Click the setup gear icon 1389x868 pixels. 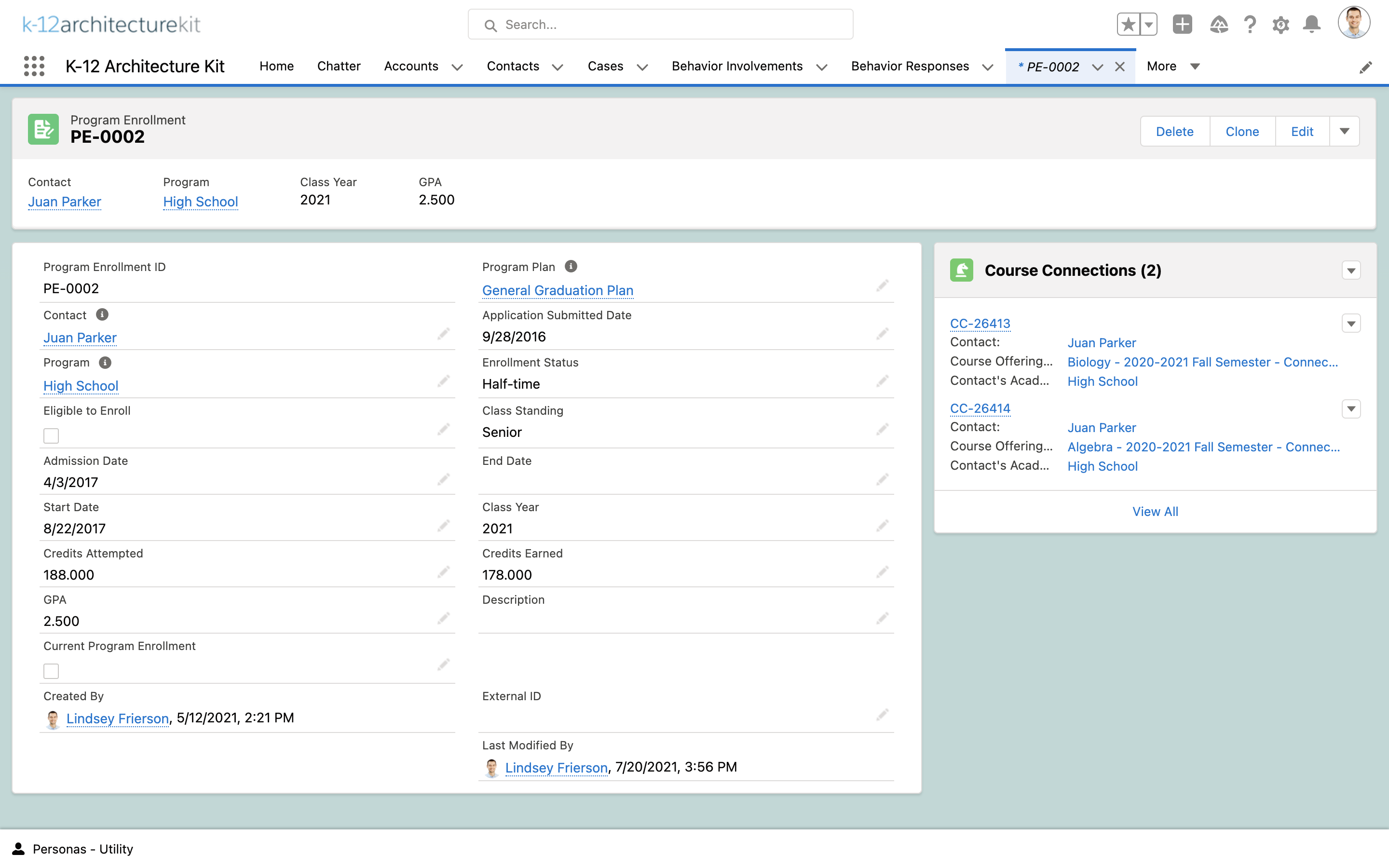(1281, 25)
